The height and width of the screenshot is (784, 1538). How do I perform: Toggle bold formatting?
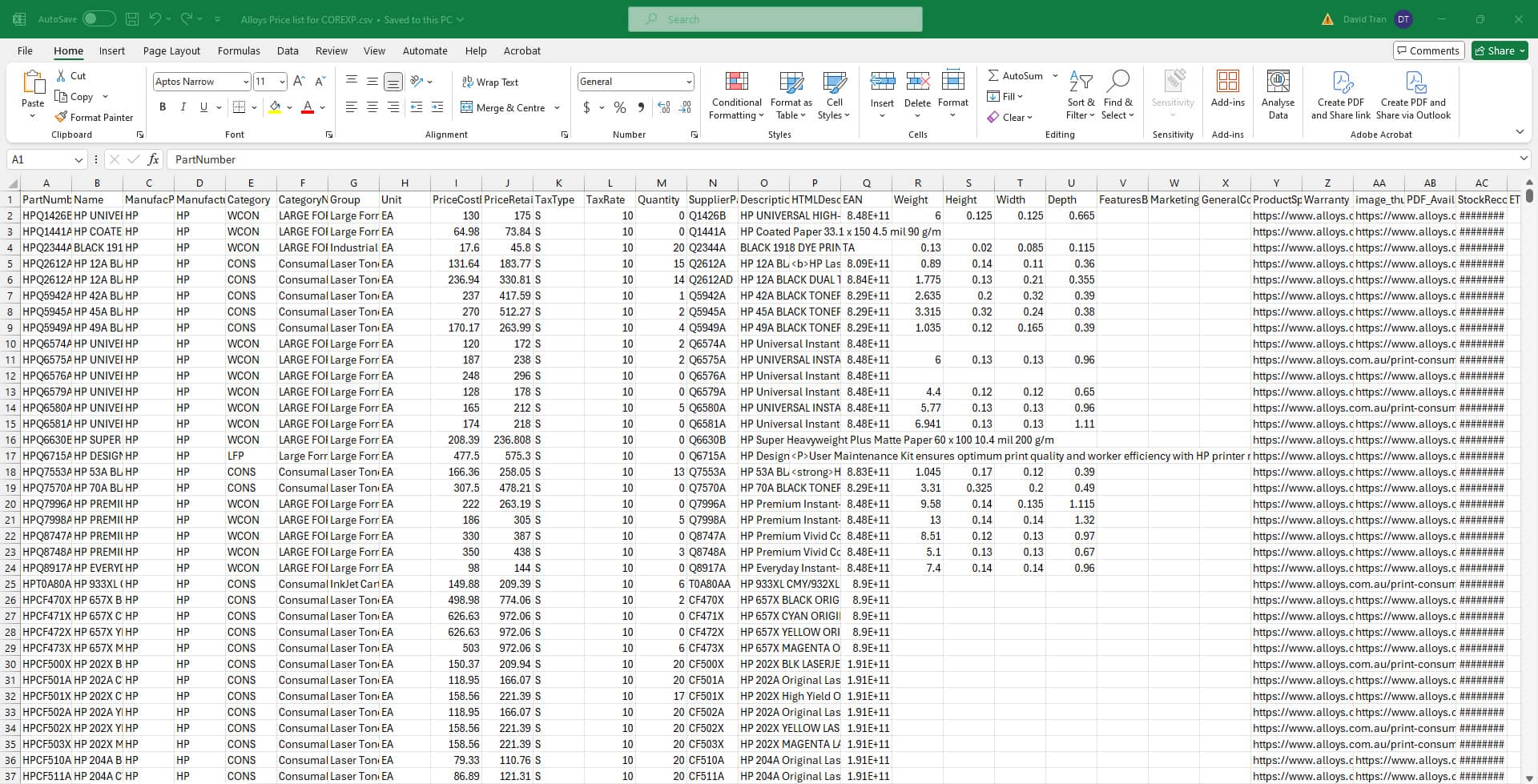[x=163, y=107]
